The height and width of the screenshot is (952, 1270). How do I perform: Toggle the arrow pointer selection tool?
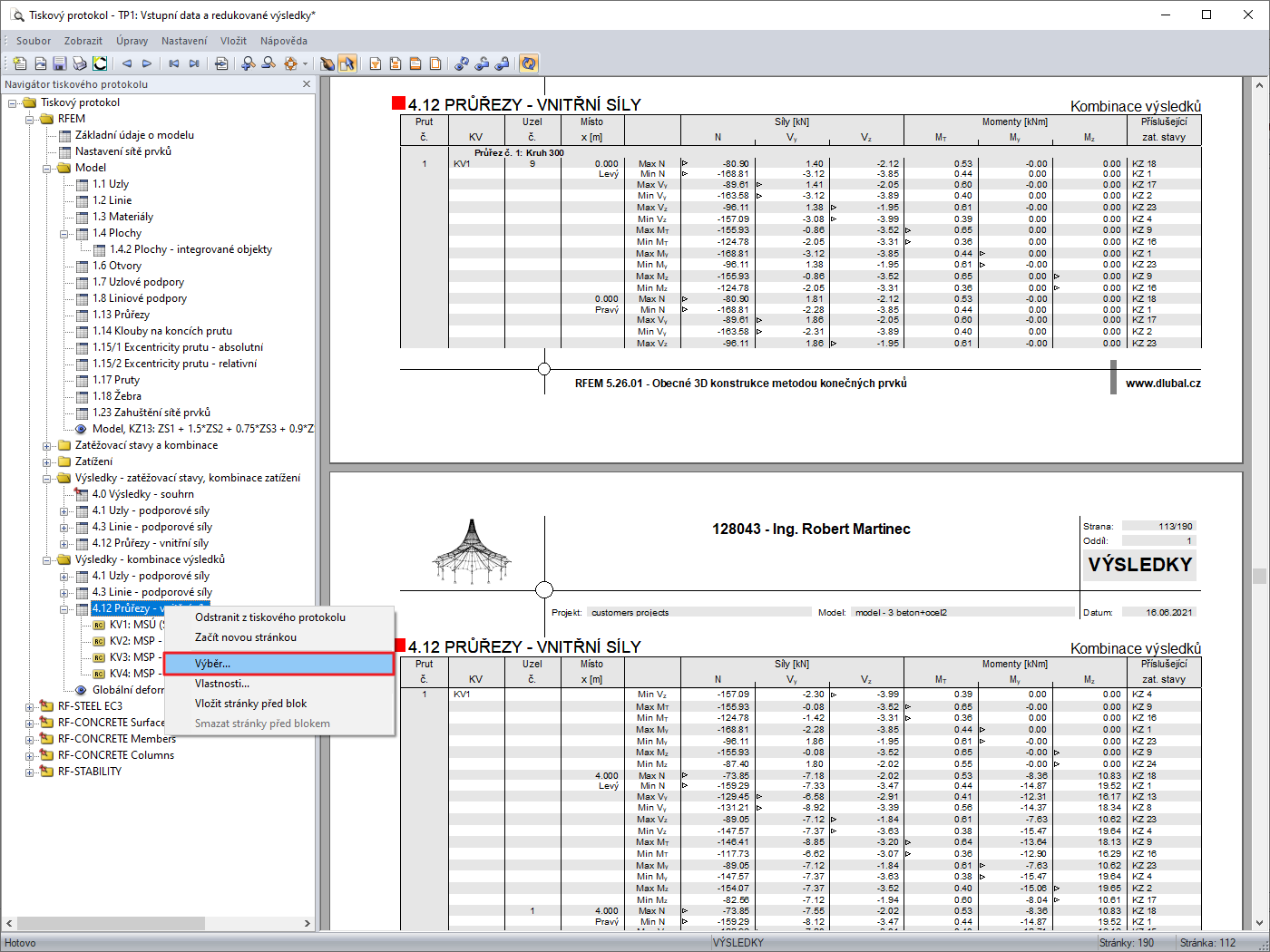coord(347,63)
